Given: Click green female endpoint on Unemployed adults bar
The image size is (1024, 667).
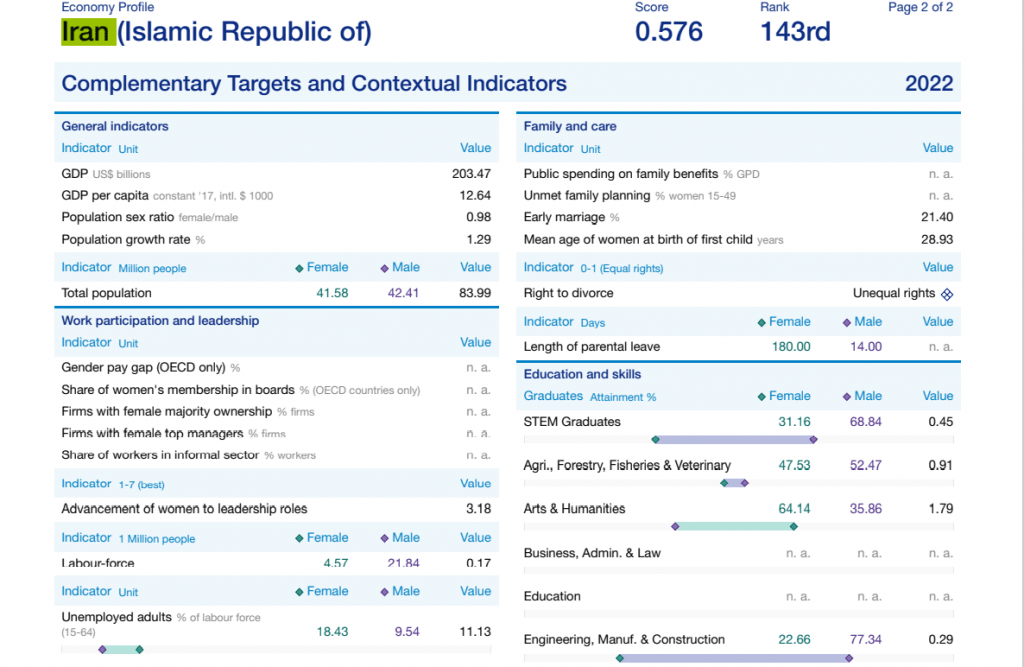Looking at the screenshot, I should tap(139, 649).
